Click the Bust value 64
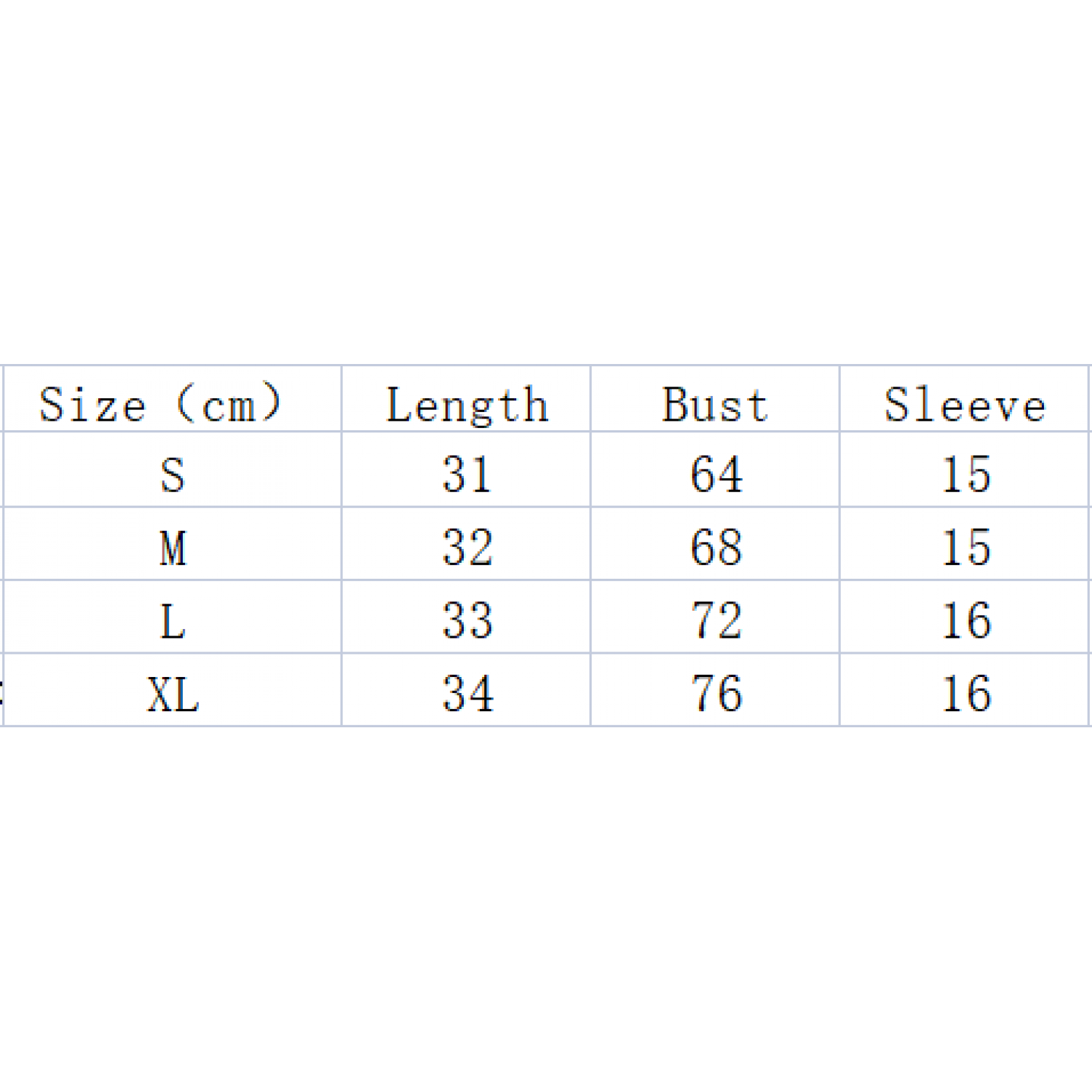Viewport: 1092px width, 1092px height. [x=716, y=475]
